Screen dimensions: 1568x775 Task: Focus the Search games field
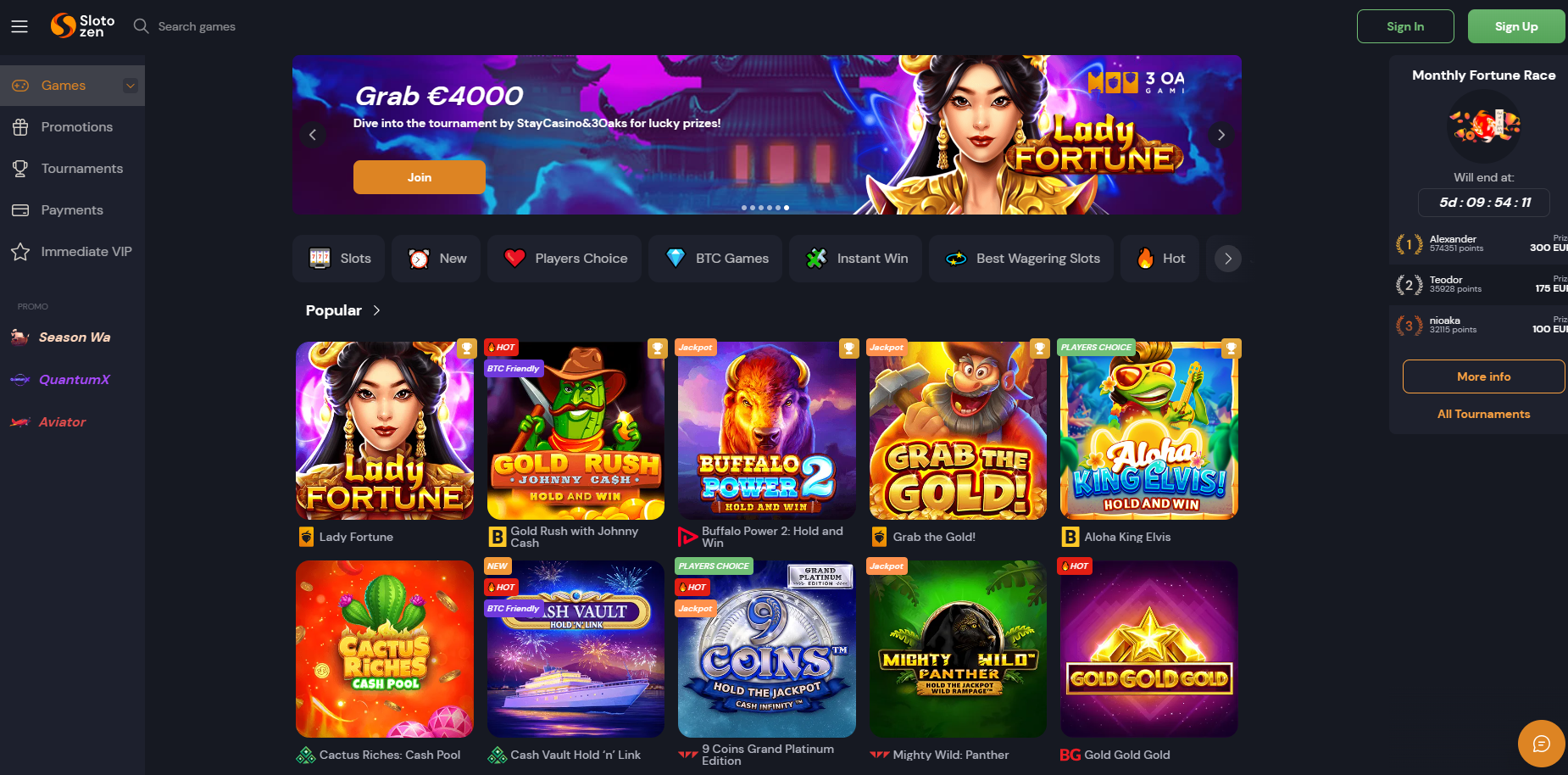[197, 26]
